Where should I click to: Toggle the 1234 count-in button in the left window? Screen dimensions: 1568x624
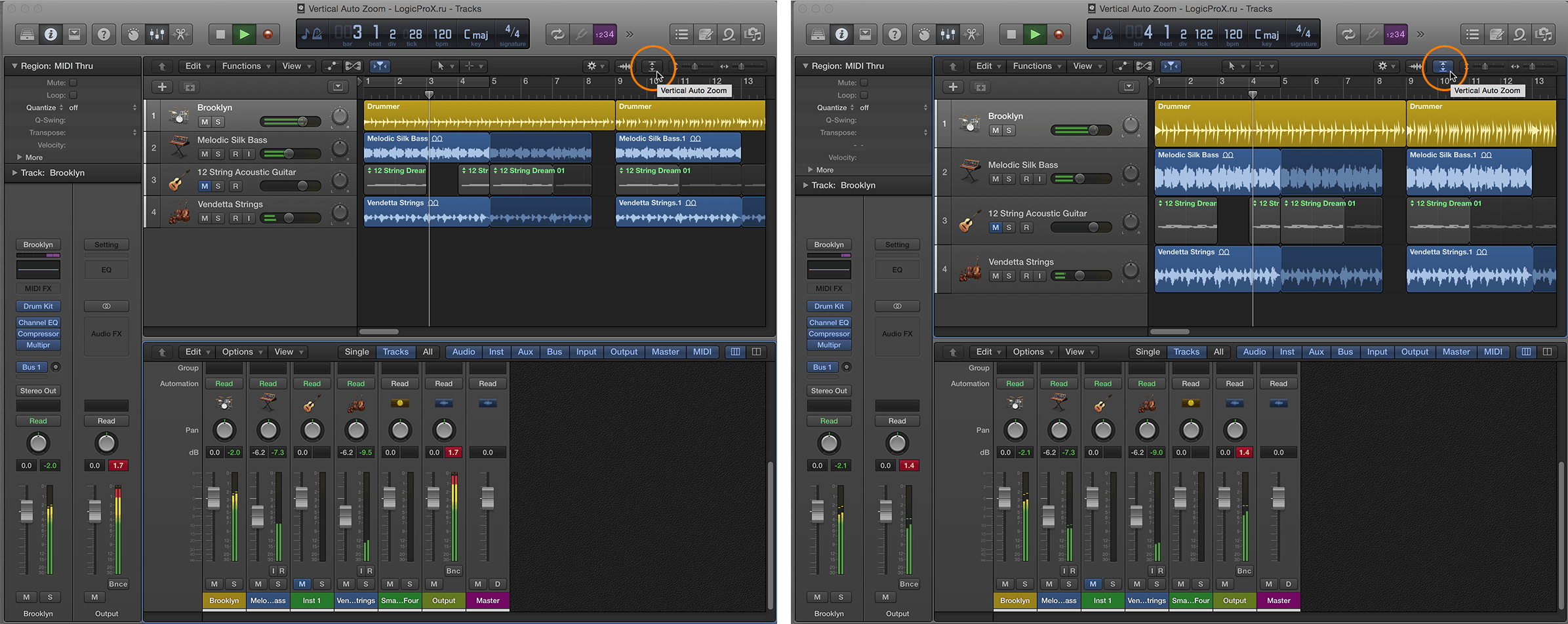click(x=605, y=34)
